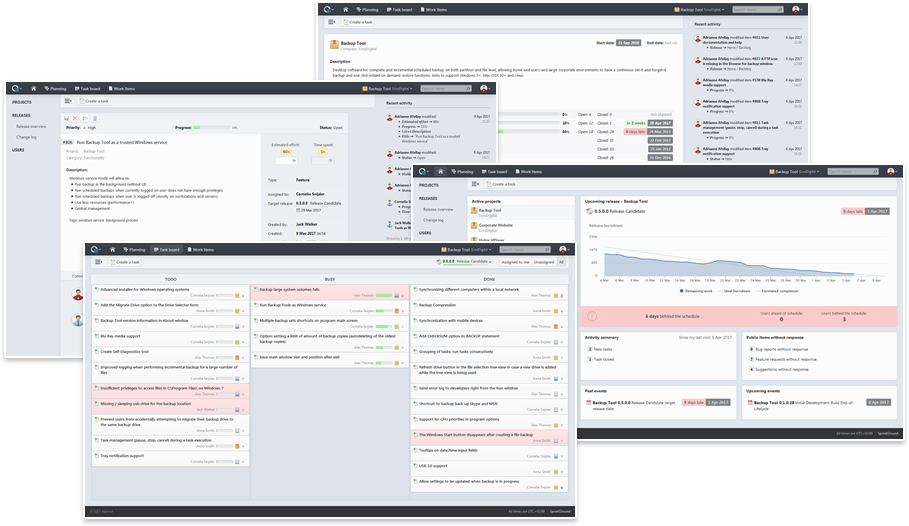The width and height of the screenshot is (909, 526).
Task: Open 'Release overview' in the task detail window sidebar
Action: (31, 126)
